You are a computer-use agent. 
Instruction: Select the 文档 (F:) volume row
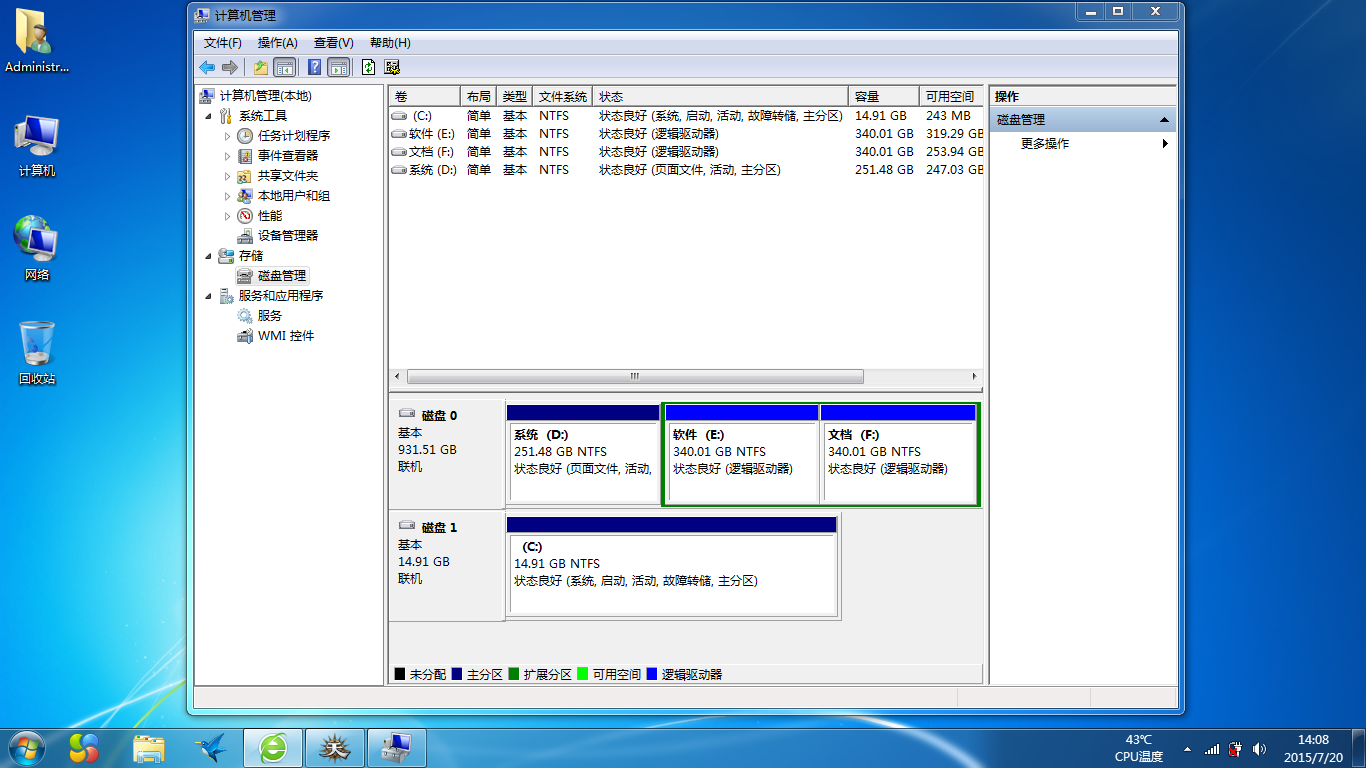coord(686,152)
